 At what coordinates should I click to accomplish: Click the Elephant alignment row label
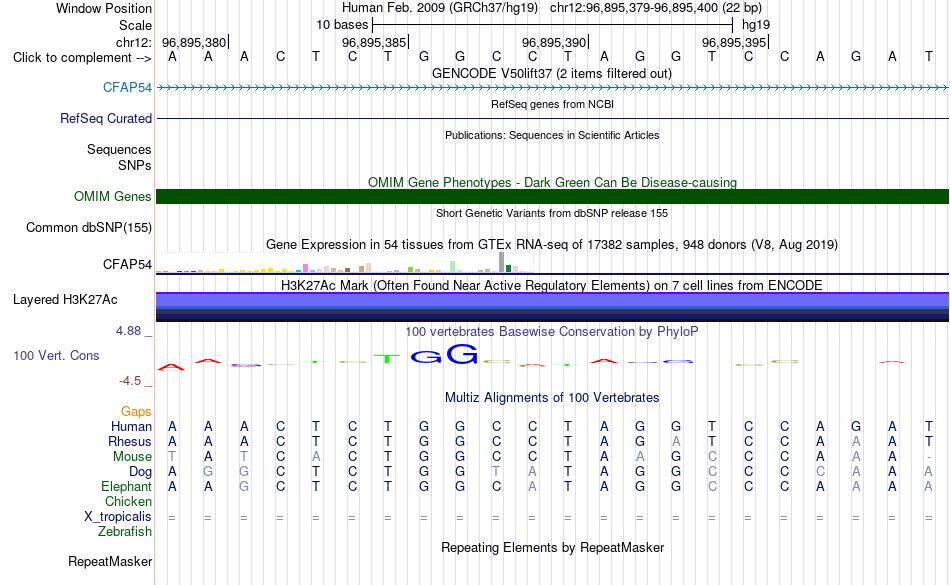point(126,486)
